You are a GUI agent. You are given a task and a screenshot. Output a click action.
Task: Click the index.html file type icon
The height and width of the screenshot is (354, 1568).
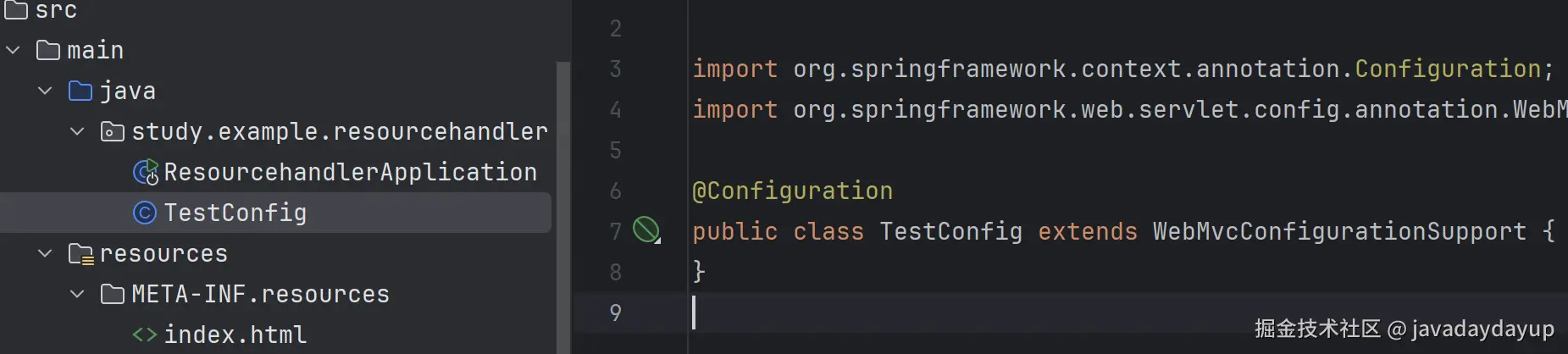[x=145, y=335]
